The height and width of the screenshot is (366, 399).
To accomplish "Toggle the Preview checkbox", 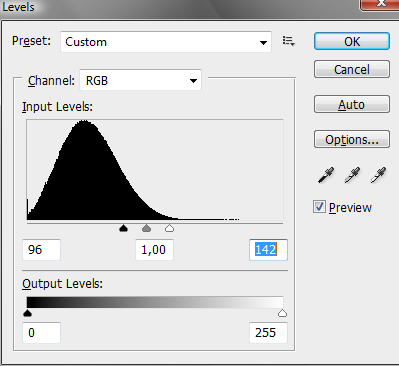I will [319, 207].
